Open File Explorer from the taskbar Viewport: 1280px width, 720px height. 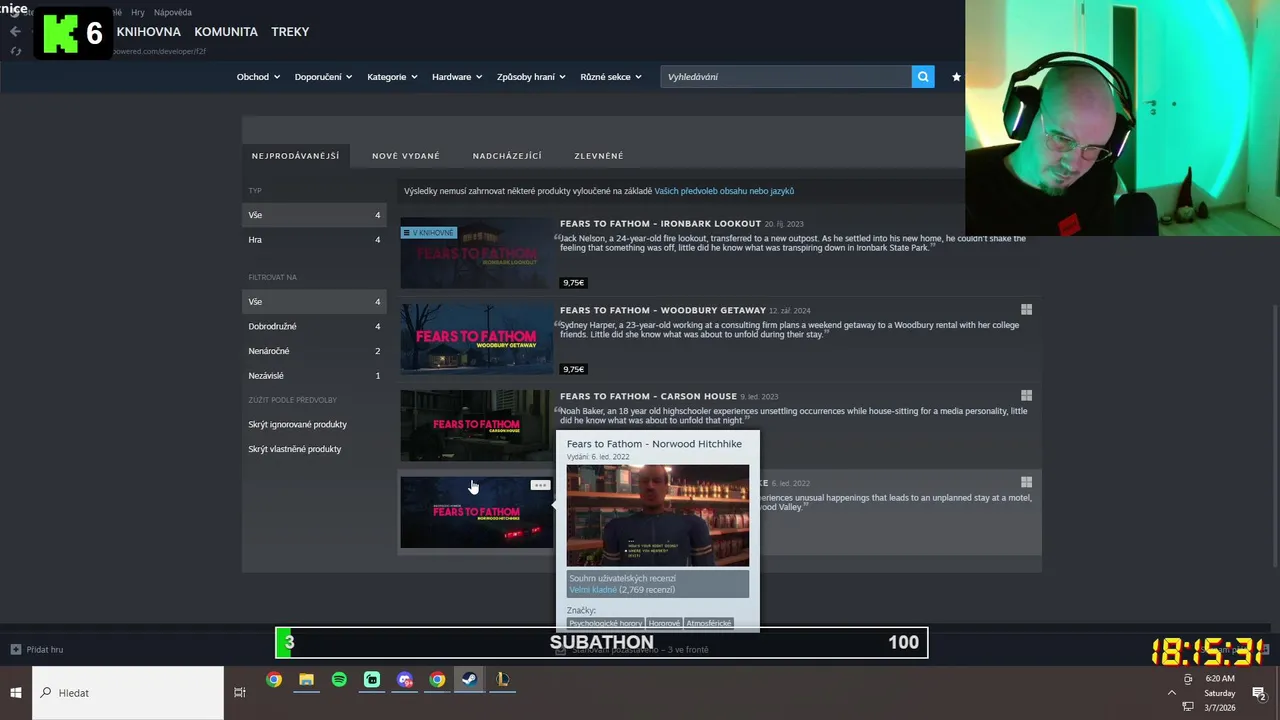pos(306,680)
